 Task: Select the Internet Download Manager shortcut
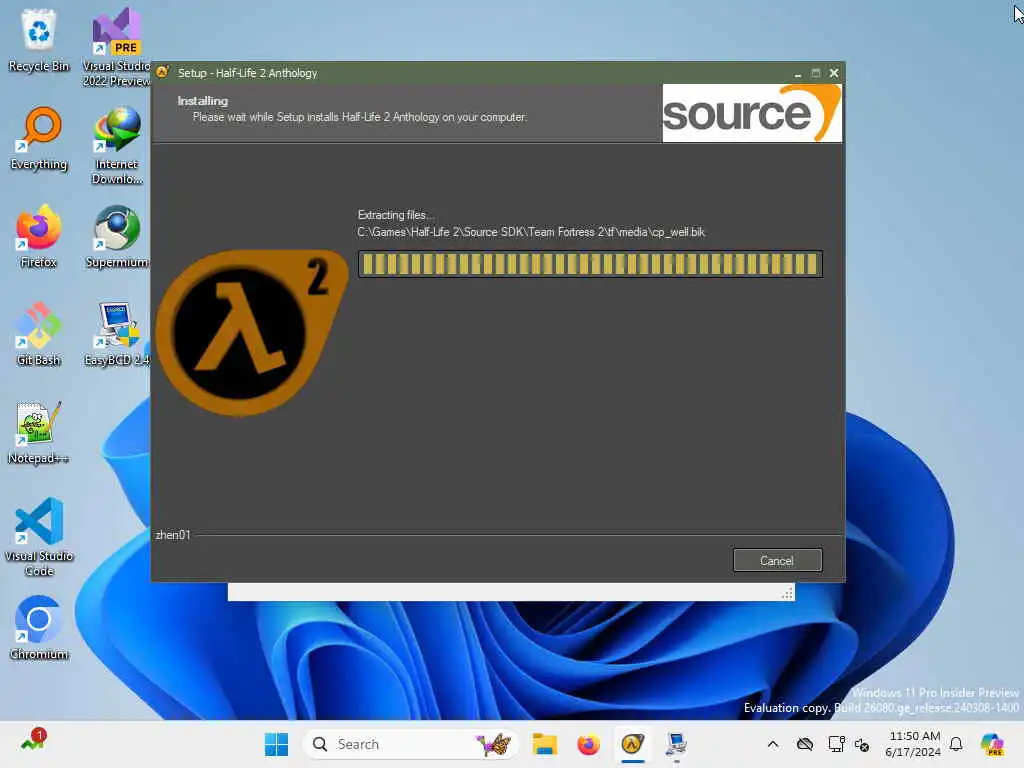pos(117,146)
